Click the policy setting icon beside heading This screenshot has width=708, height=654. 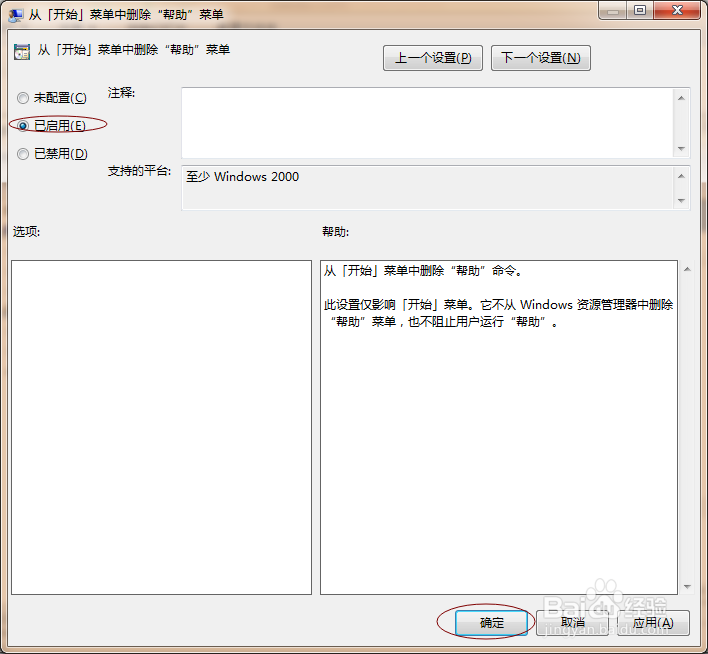point(22,52)
